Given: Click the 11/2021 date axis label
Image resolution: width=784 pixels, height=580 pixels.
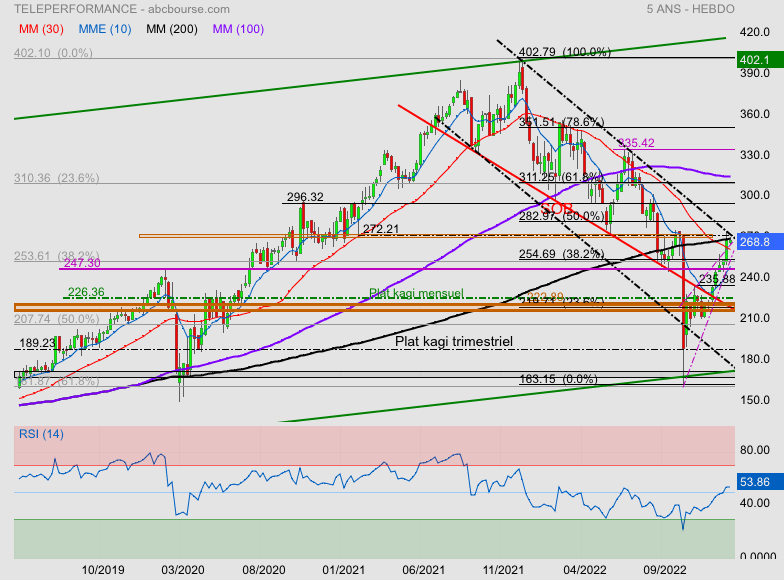Looking at the screenshot, I should pos(503,570).
